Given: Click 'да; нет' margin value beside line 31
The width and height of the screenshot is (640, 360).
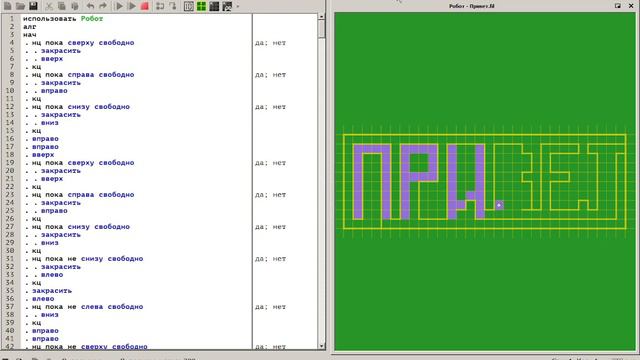Looking at the screenshot, I should (270, 259).
